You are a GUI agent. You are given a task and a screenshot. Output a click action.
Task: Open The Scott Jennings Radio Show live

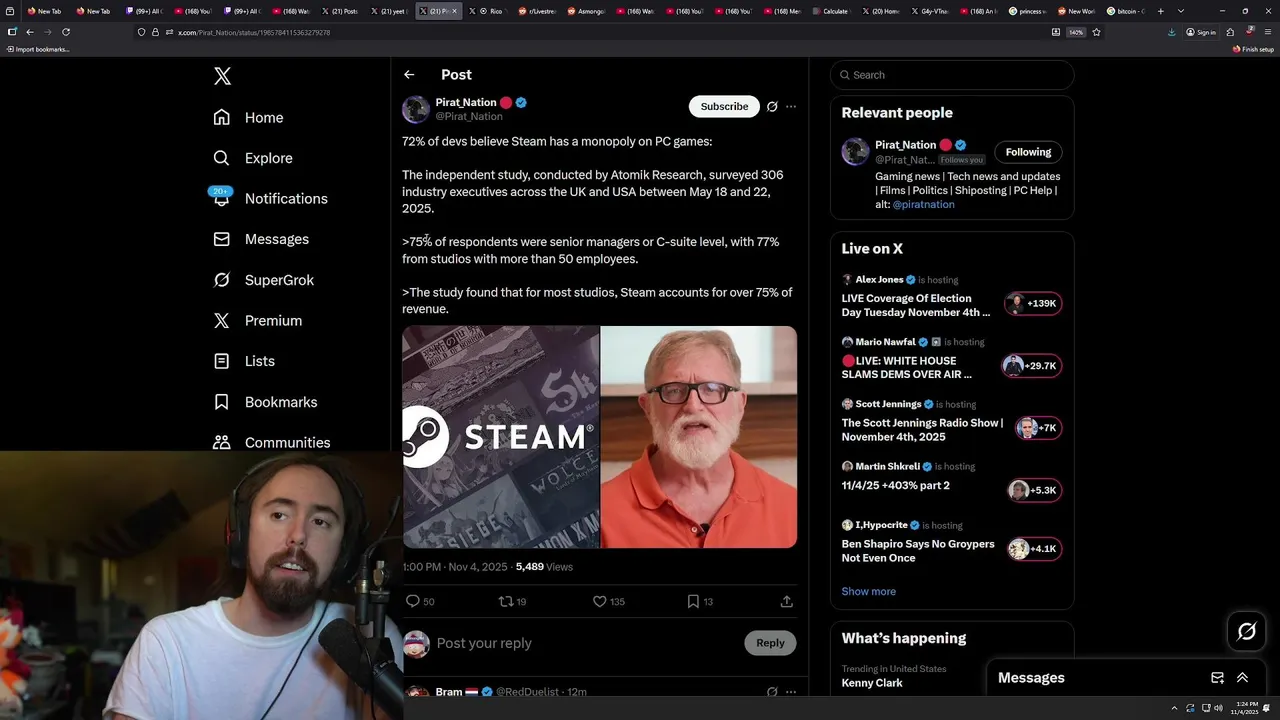(x=922, y=430)
